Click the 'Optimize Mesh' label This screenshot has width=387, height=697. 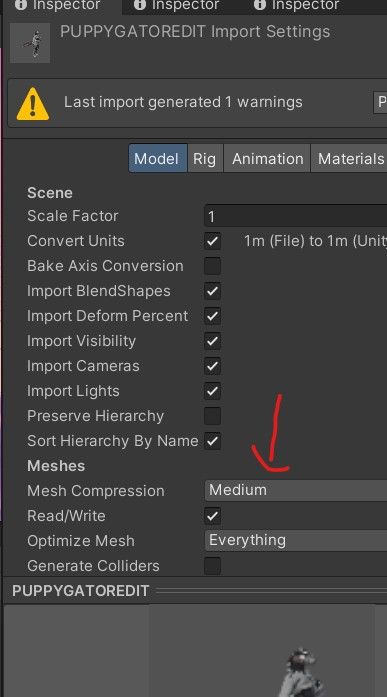point(81,541)
